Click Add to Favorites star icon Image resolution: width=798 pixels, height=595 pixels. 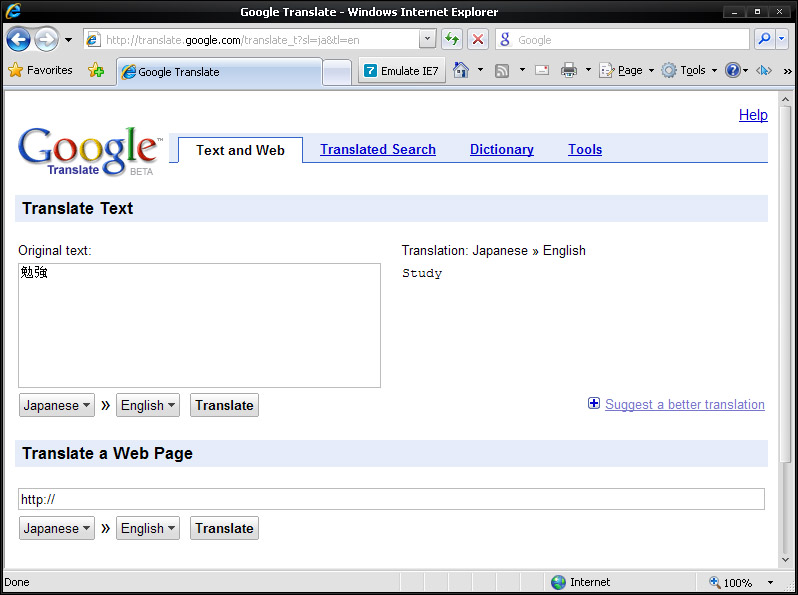click(x=95, y=70)
